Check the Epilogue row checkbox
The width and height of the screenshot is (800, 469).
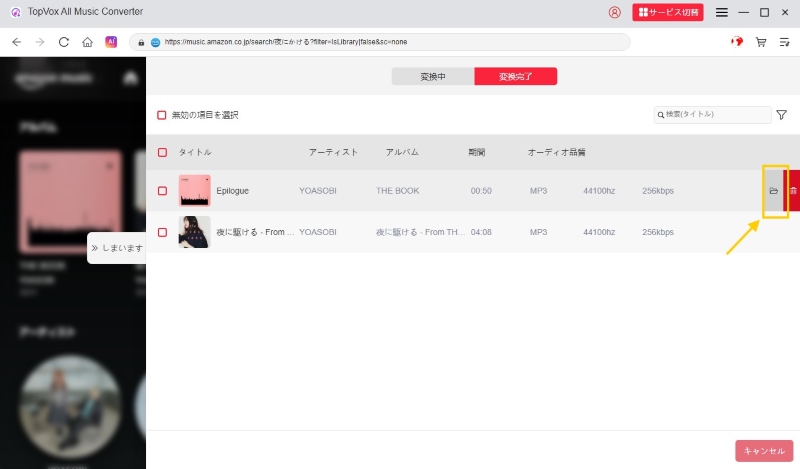(x=162, y=191)
